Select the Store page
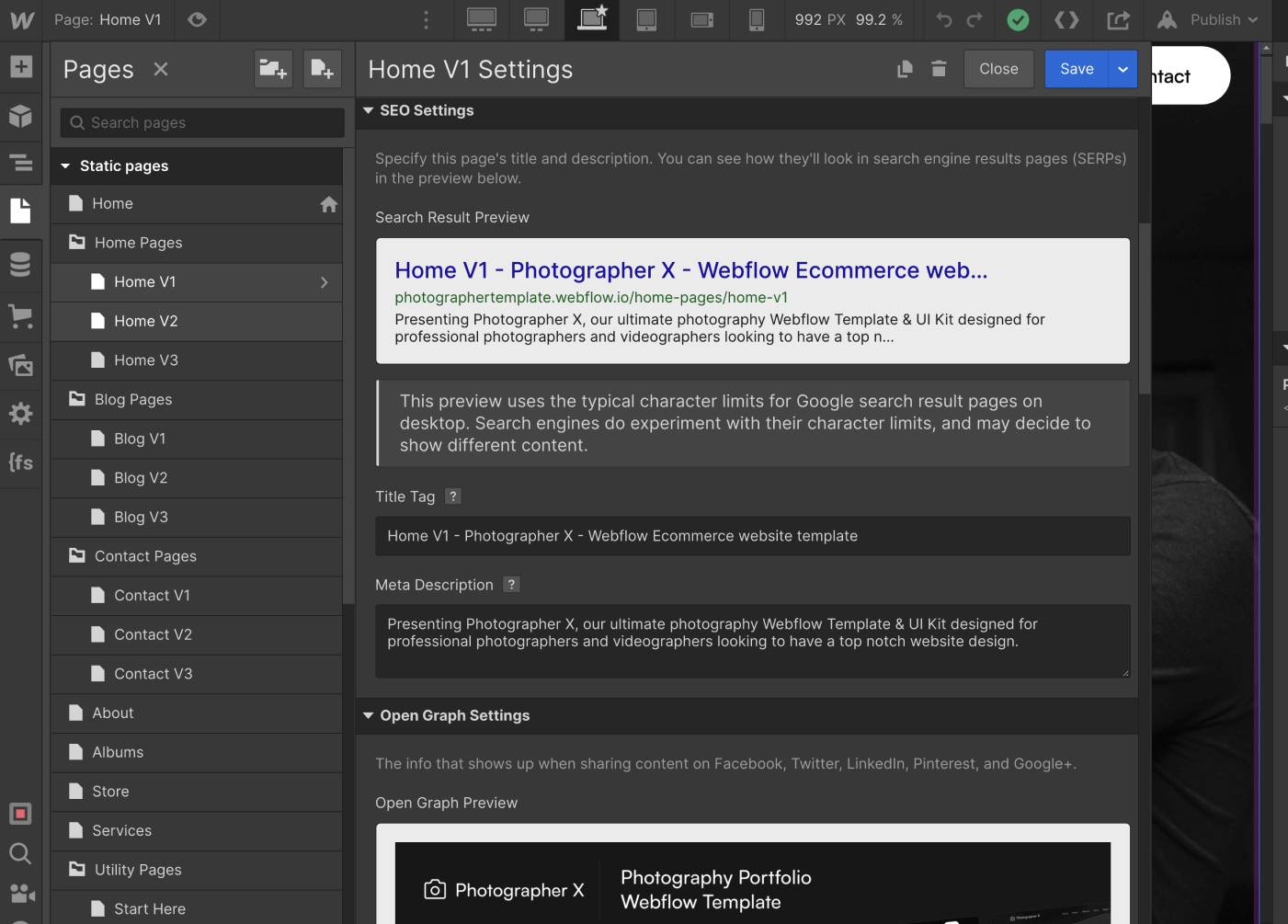The width and height of the screenshot is (1288, 924). pos(197,792)
